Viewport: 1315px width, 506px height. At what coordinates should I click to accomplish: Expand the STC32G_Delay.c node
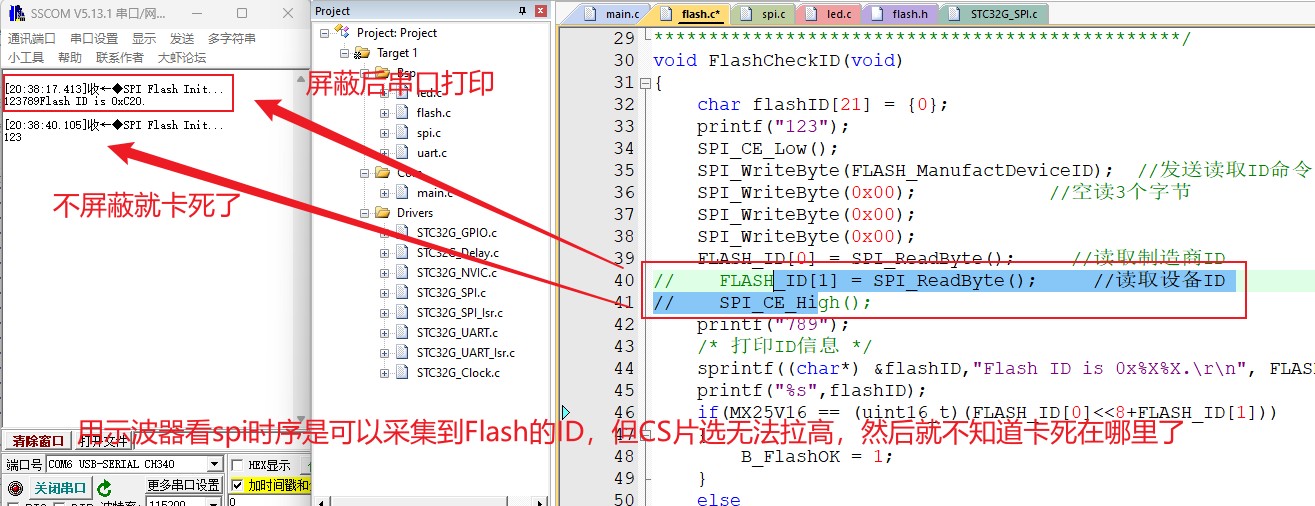point(385,253)
